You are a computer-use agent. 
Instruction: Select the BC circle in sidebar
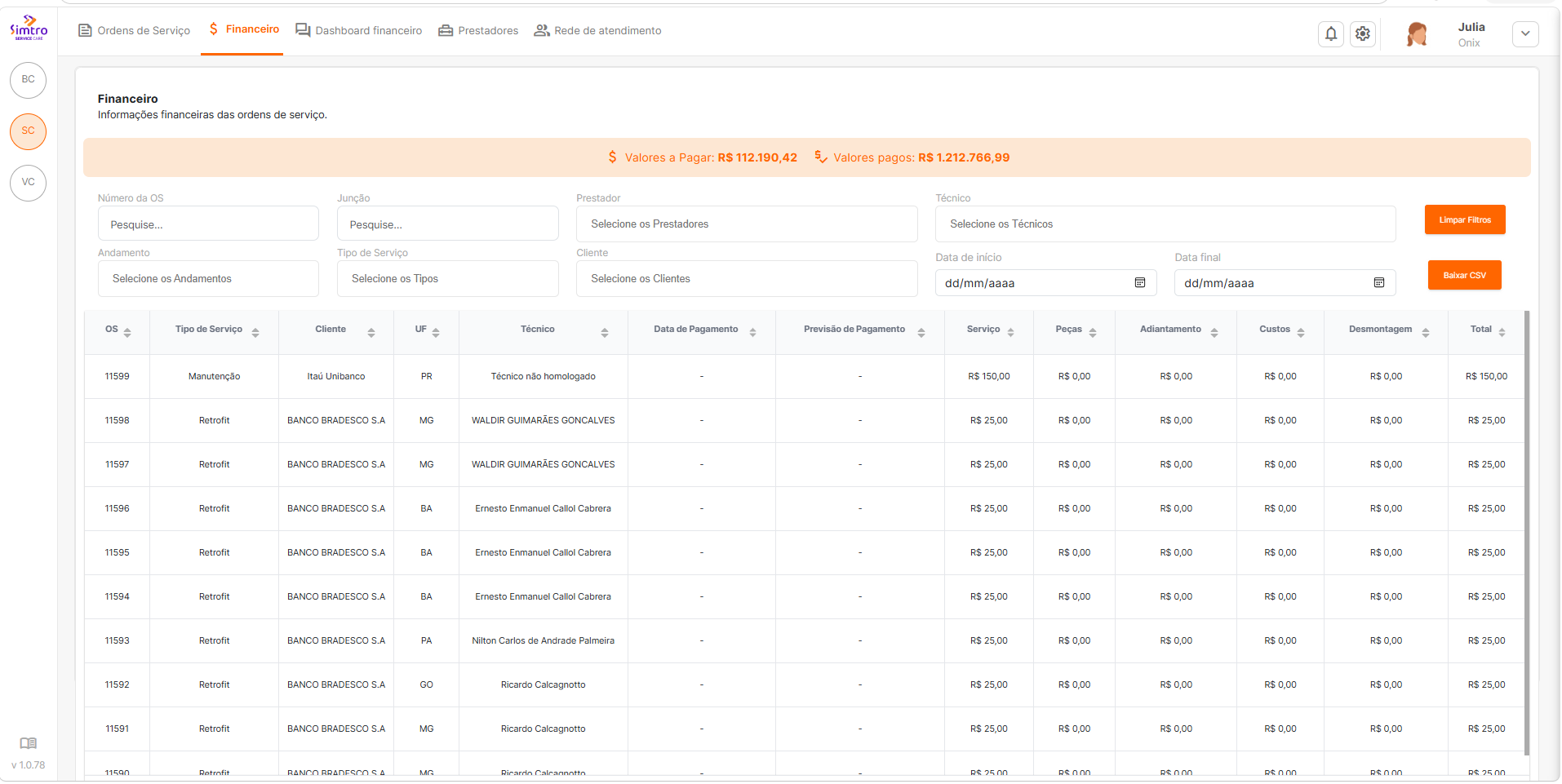29,80
